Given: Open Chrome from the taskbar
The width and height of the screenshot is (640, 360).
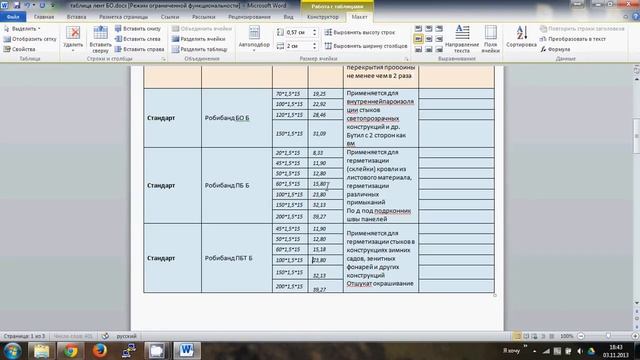Looking at the screenshot, I should (x=70, y=351).
